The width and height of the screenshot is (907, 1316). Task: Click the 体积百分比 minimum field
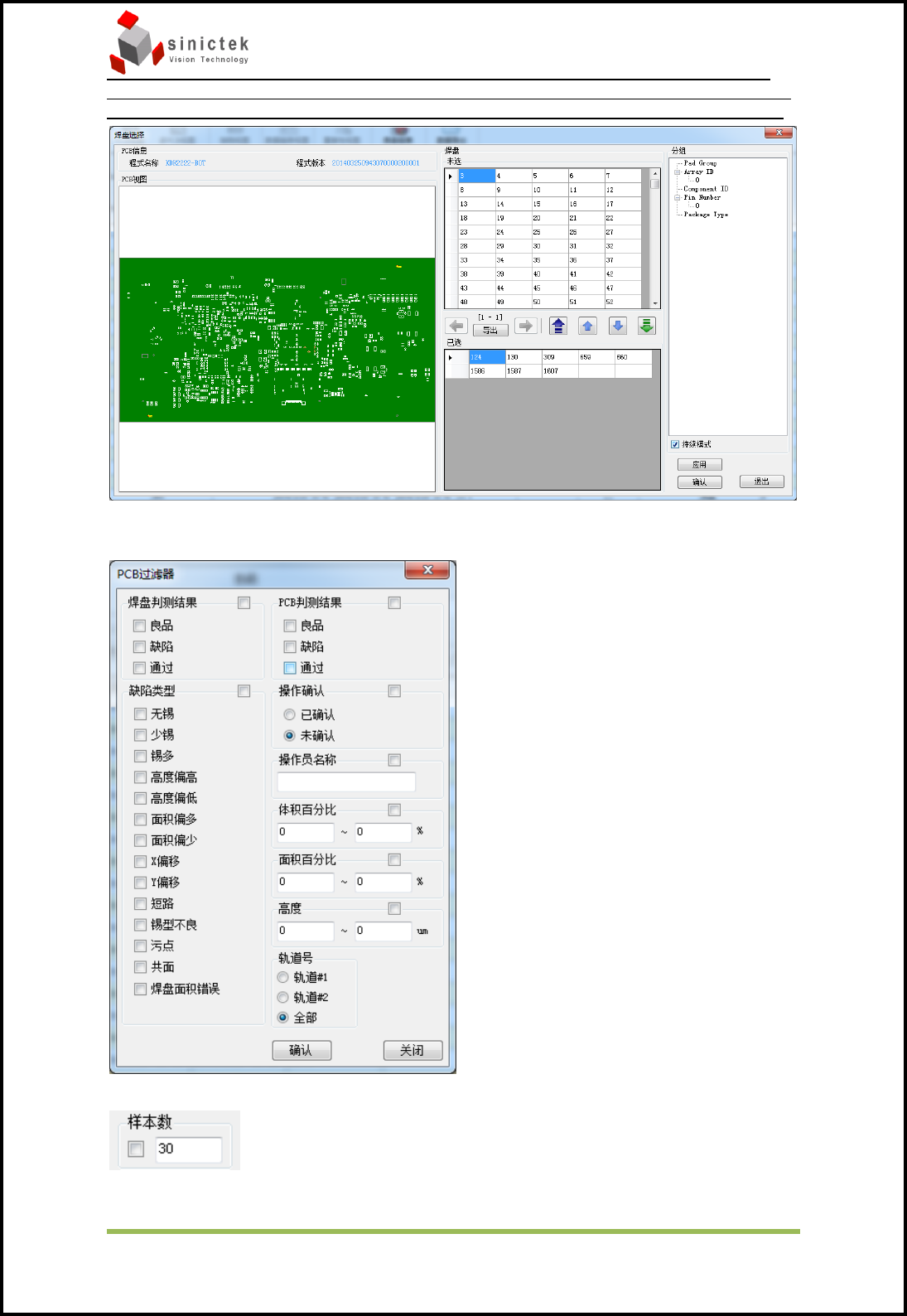click(306, 832)
